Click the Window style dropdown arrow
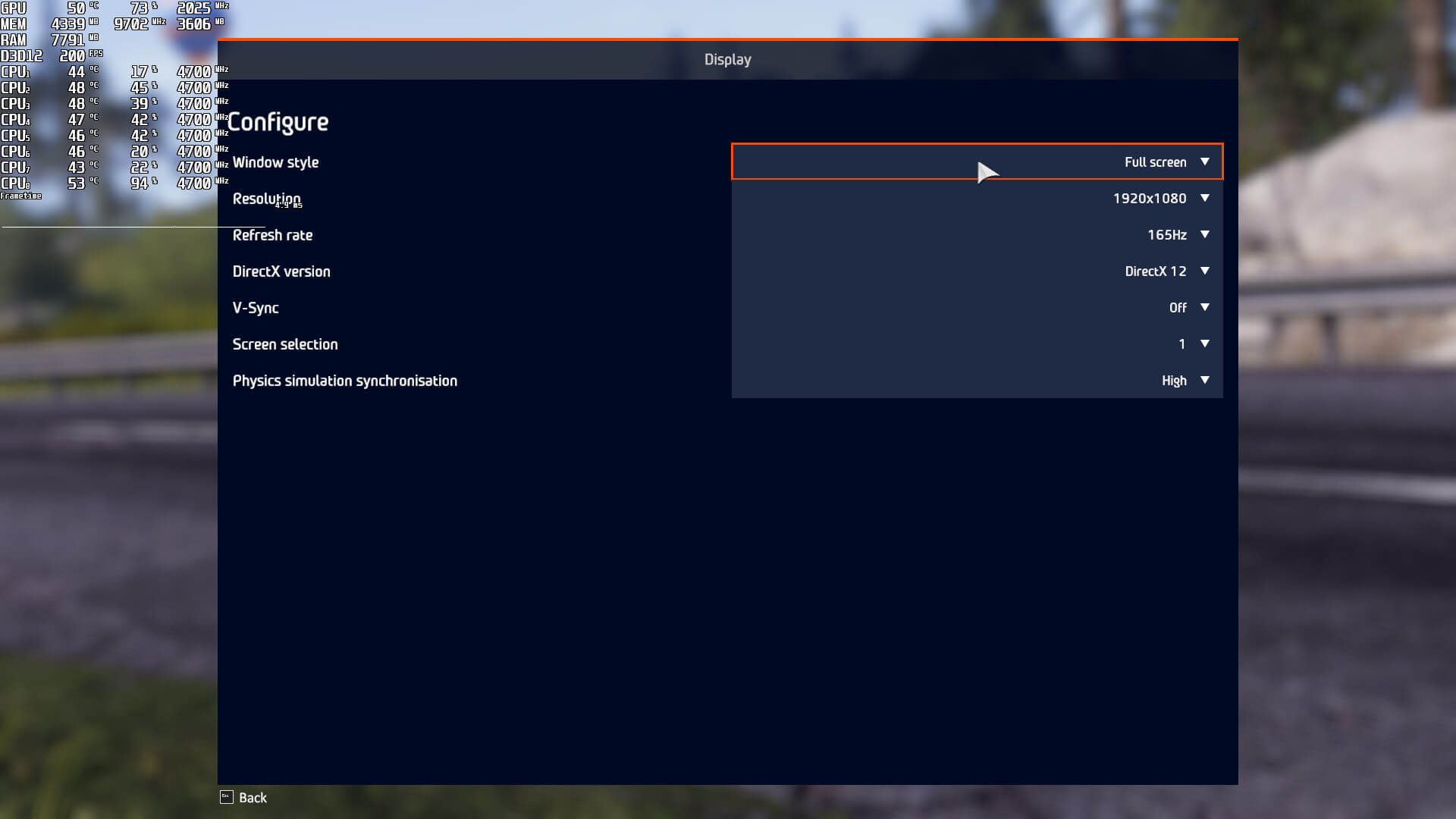The width and height of the screenshot is (1456, 819). coord(1204,162)
